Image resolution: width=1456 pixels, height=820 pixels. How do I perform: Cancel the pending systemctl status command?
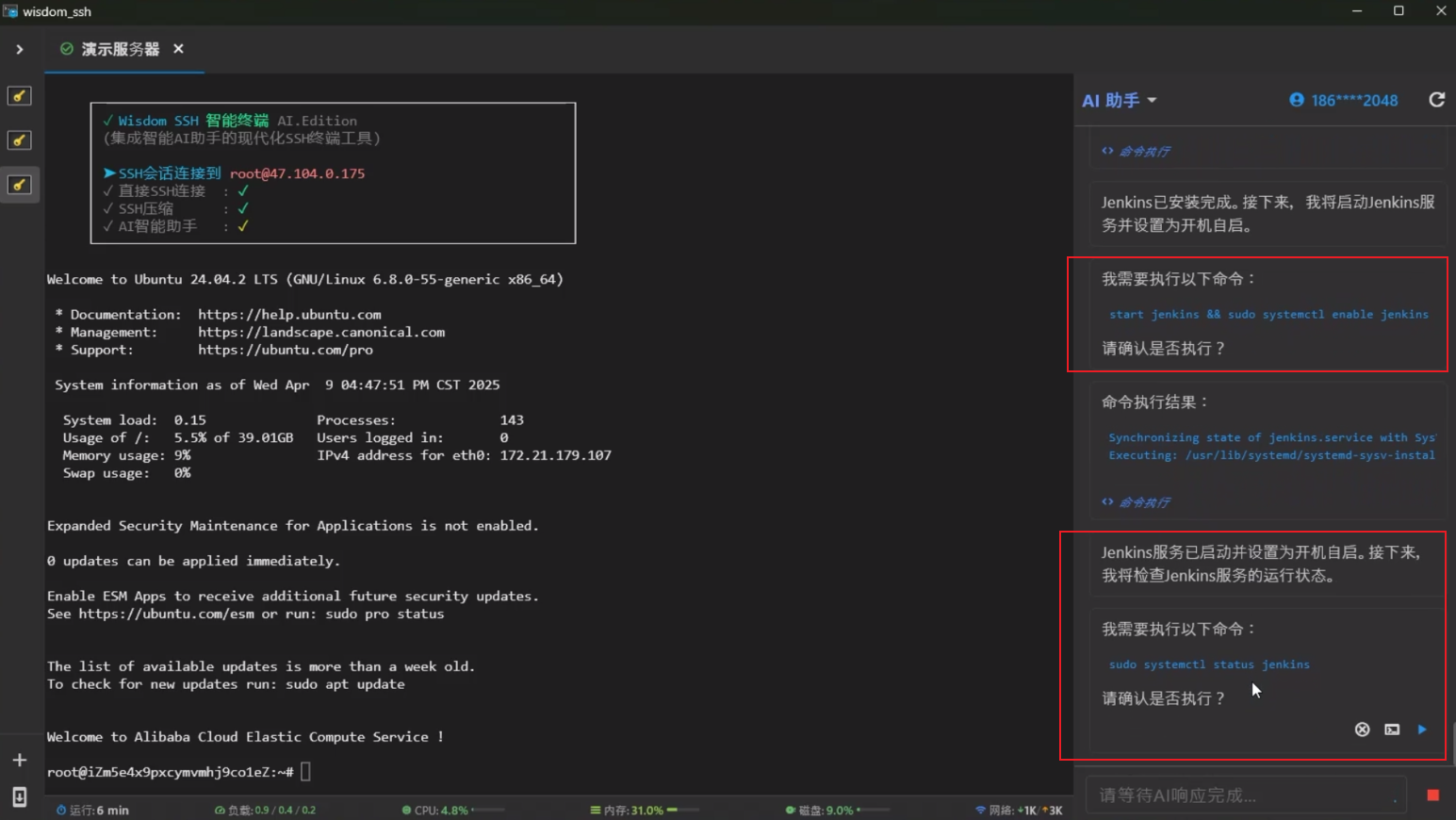(1362, 730)
